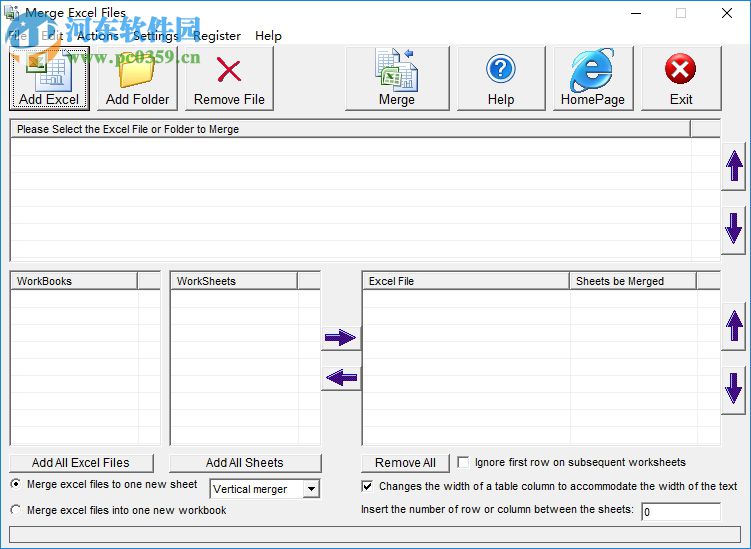751x549 pixels.
Task: Minimize the Merge Excel Files window
Action: pos(636,13)
